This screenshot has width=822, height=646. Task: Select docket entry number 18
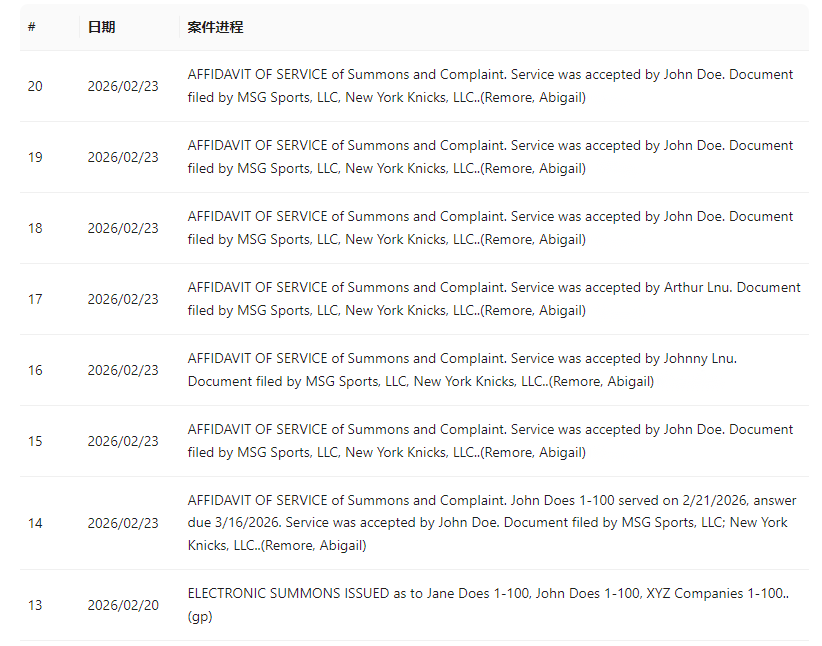pos(35,228)
